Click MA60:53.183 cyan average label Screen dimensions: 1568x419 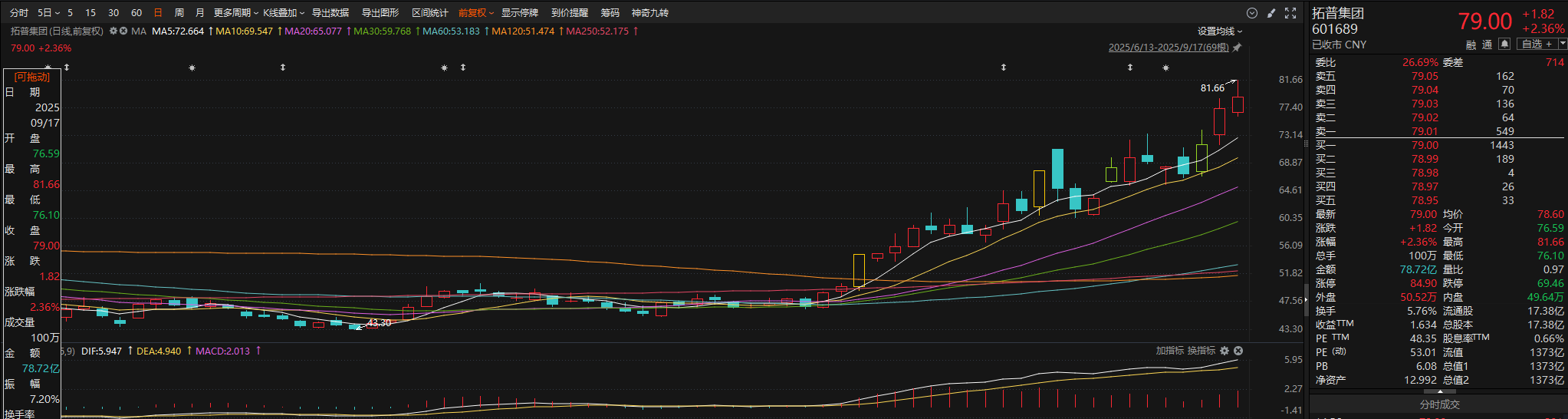point(451,31)
